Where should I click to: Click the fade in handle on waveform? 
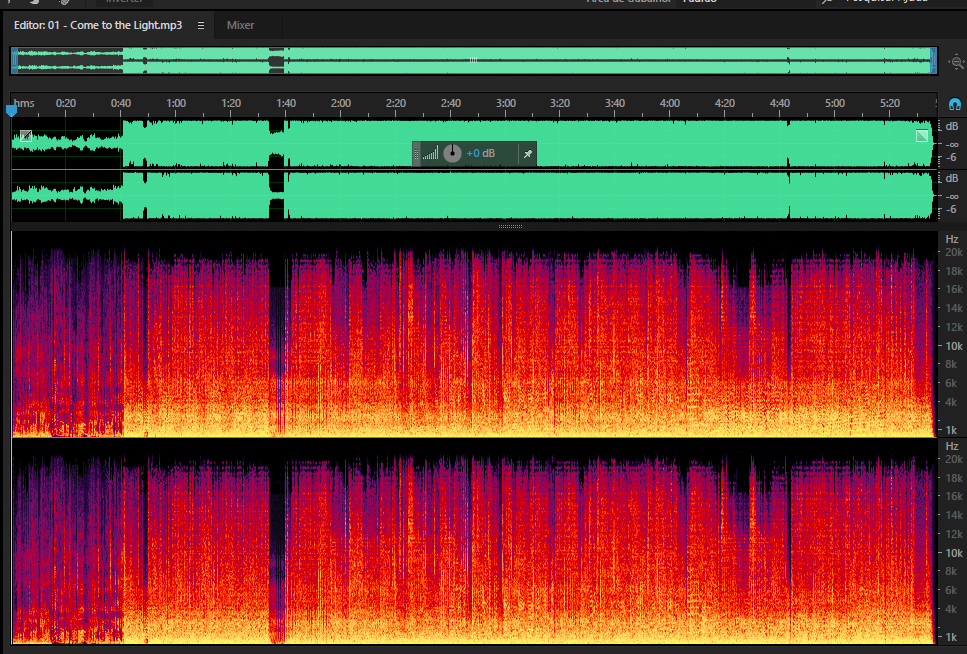(x=25, y=136)
